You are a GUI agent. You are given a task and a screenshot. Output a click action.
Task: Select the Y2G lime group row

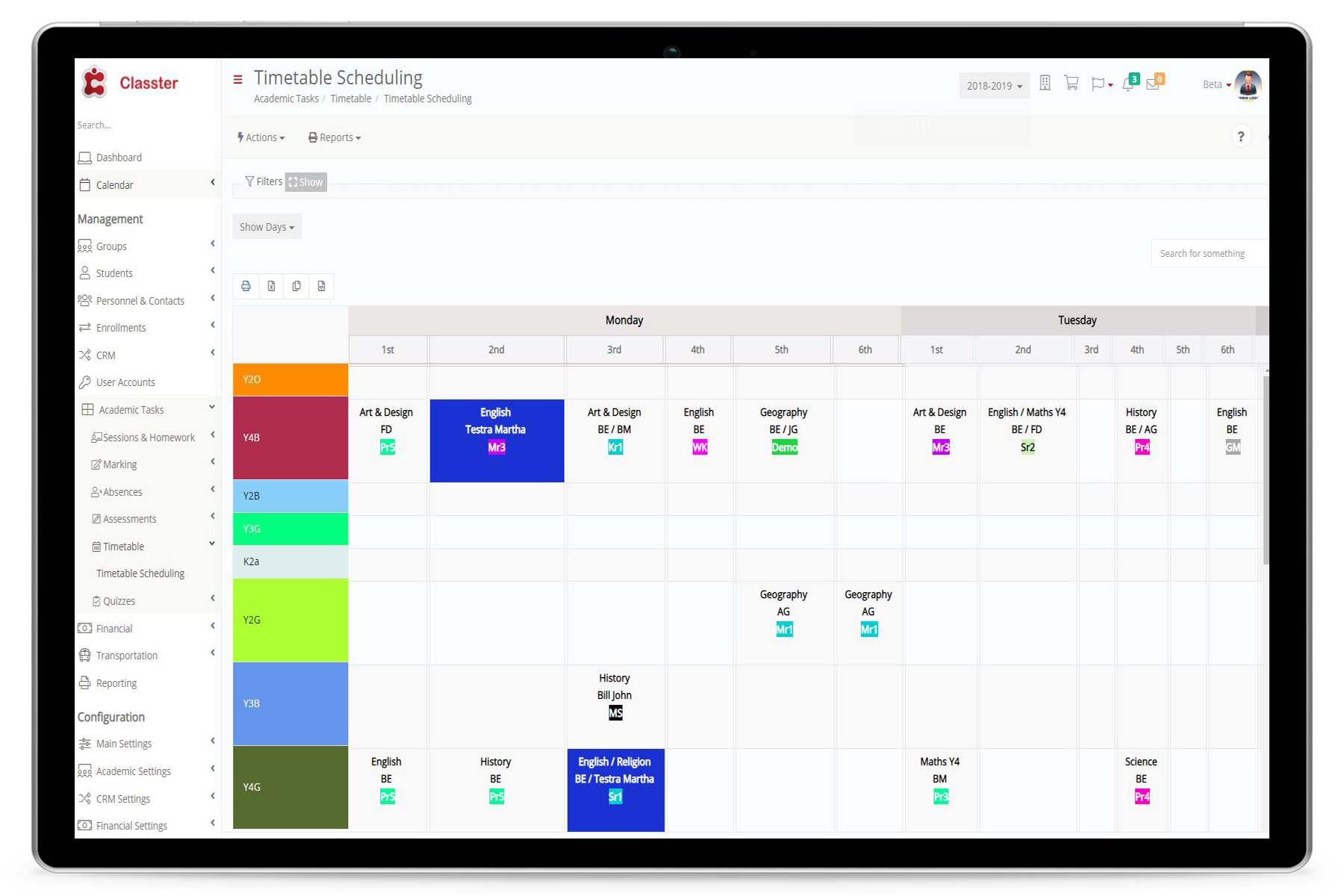290,620
